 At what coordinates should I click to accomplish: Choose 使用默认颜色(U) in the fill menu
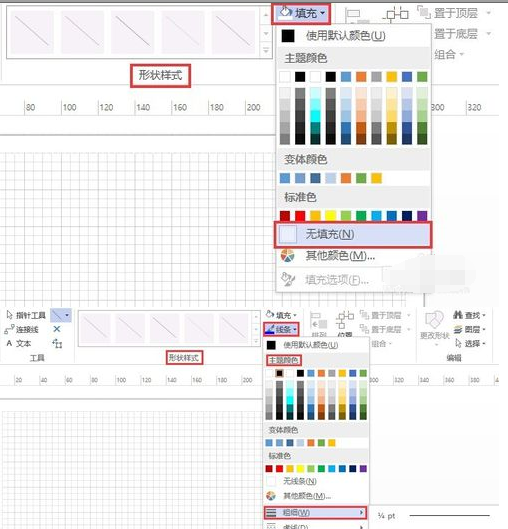(353, 36)
